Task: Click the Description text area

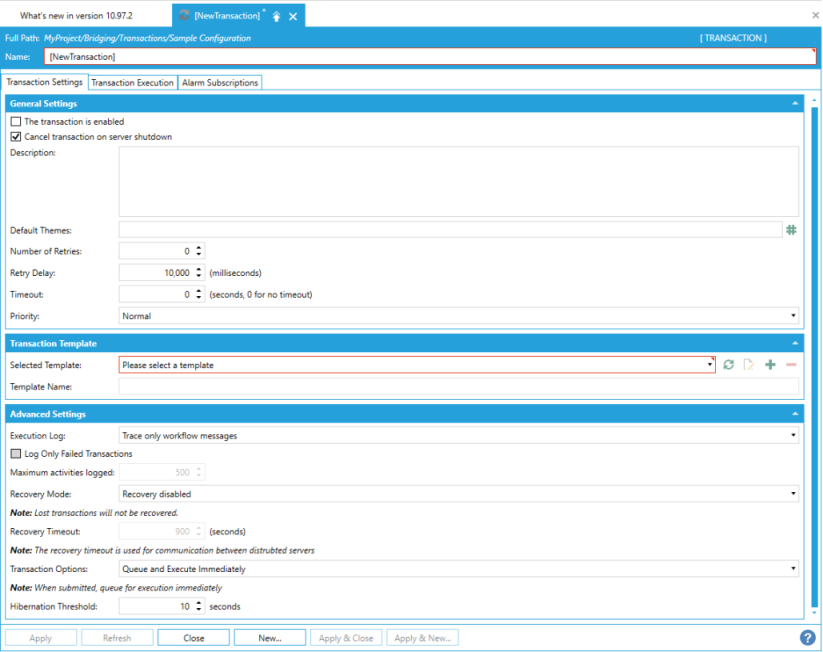Action: tap(458, 181)
